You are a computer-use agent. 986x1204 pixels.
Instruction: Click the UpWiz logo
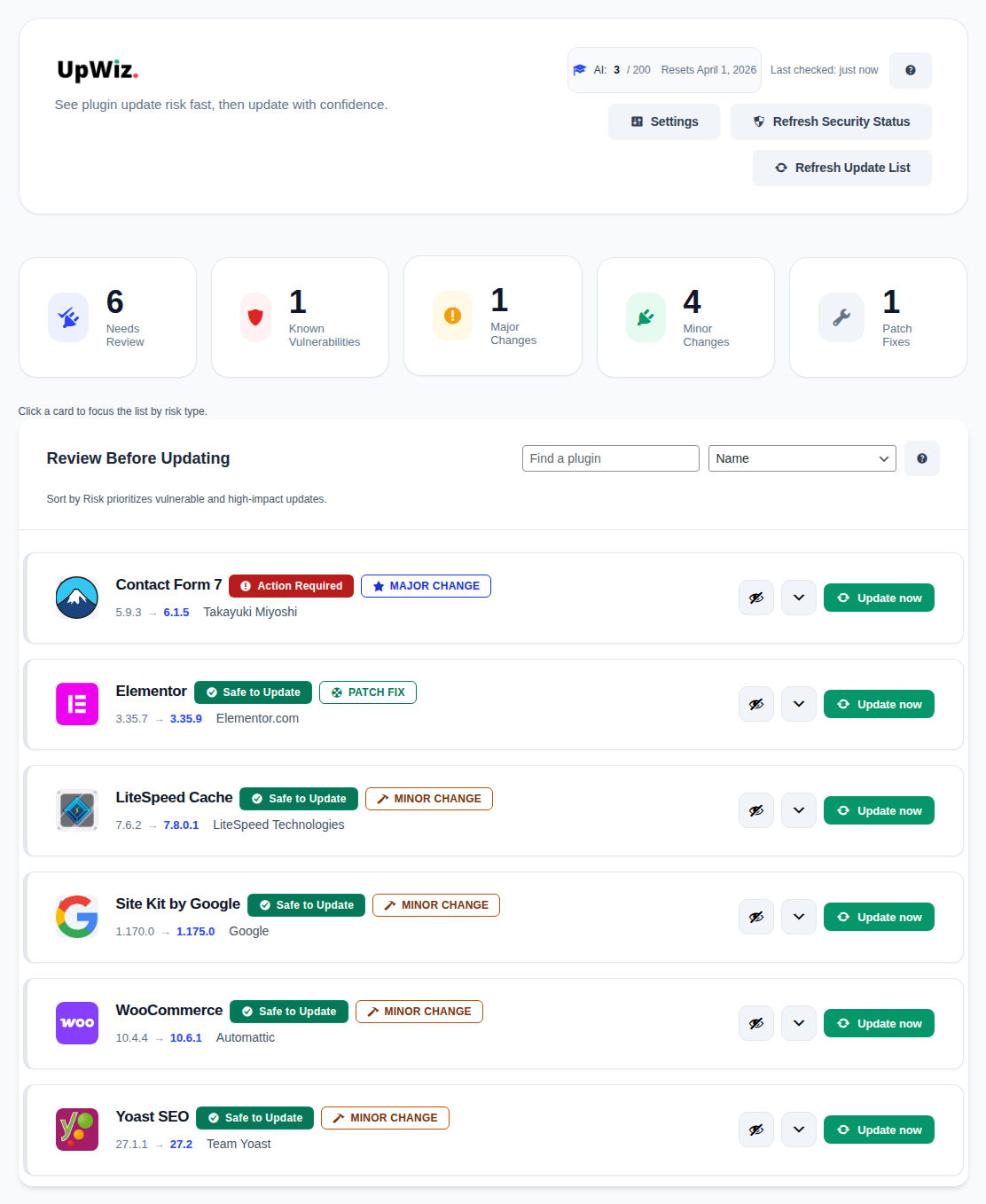(x=98, y=70)
